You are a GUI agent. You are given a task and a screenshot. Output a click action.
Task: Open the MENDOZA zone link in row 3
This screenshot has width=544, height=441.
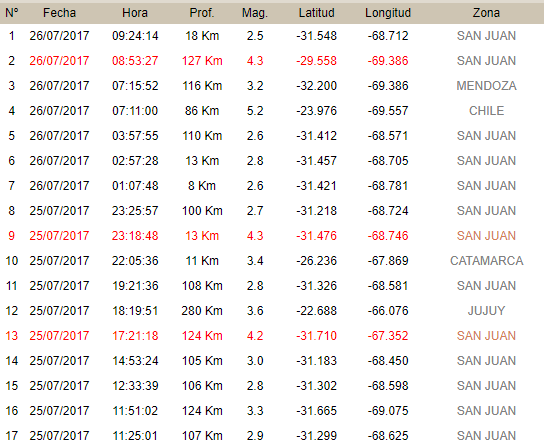pos(486,86)
